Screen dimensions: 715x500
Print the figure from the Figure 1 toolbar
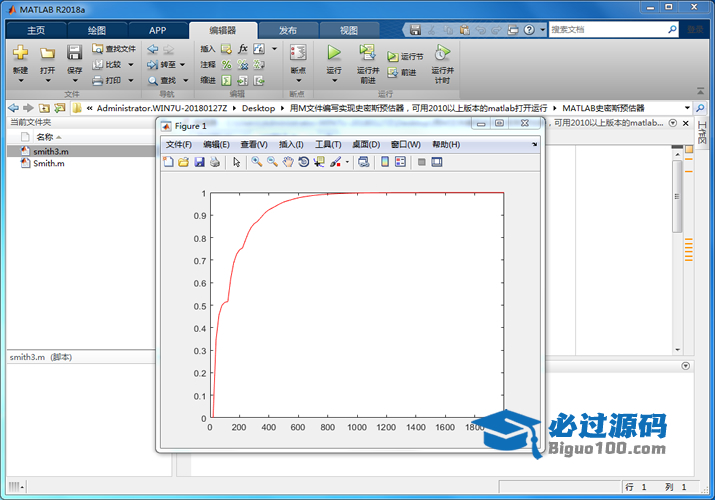coord(214,162)
